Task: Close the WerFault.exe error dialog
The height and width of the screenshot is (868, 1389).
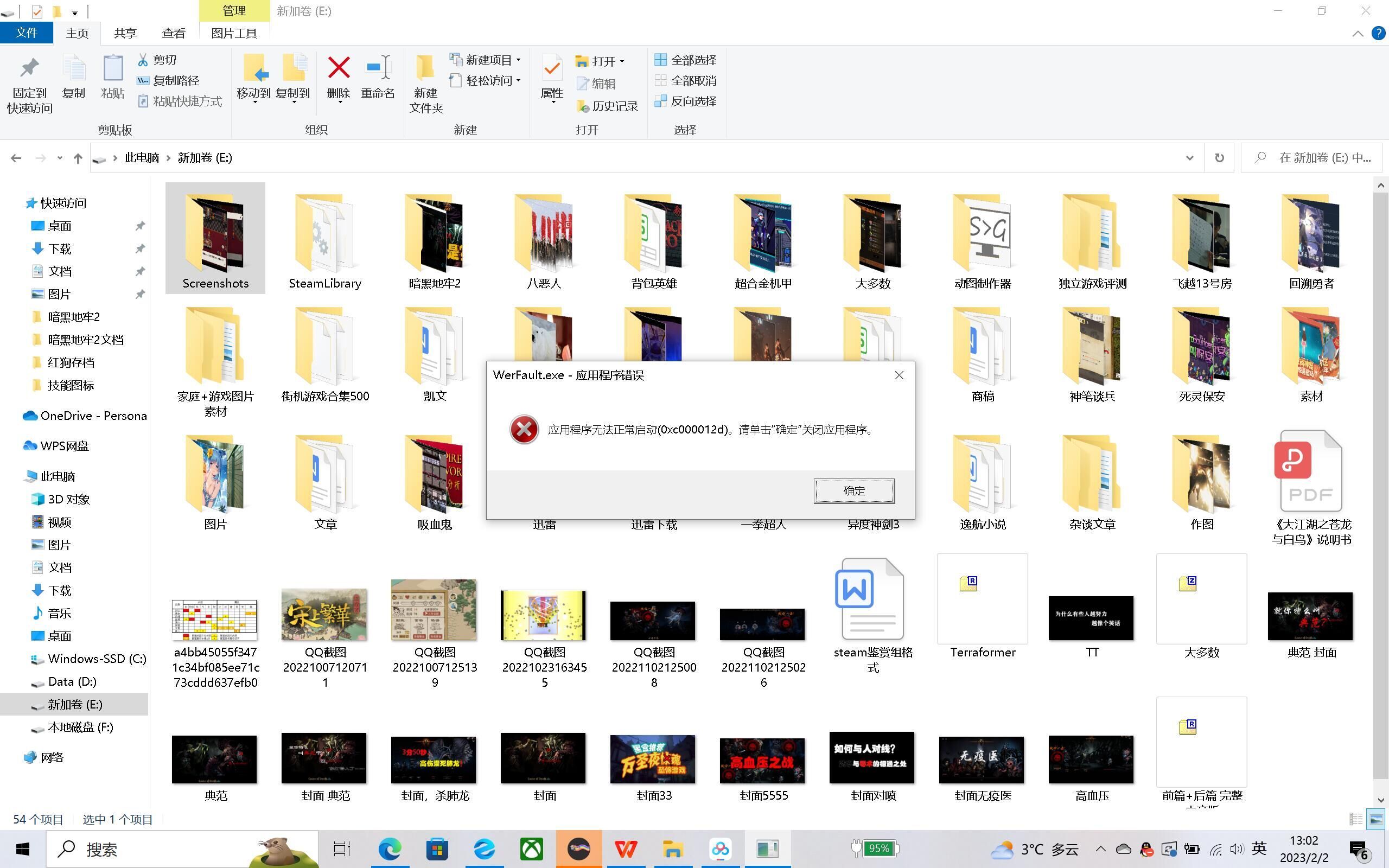Action: [x=899, y=375]
